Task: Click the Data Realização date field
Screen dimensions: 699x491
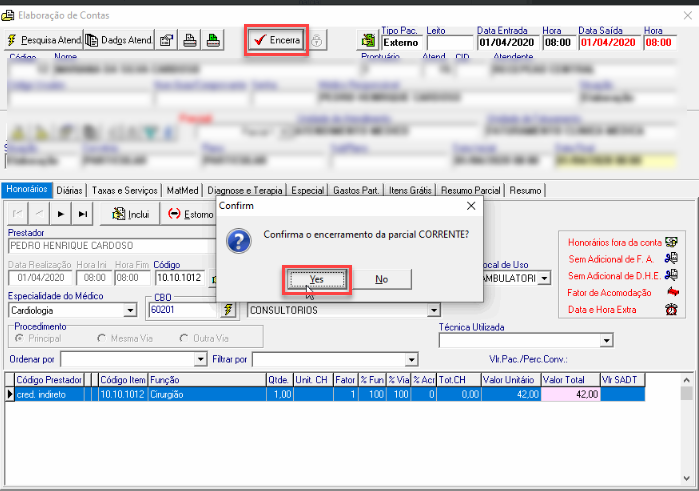Action: [41, 278]
